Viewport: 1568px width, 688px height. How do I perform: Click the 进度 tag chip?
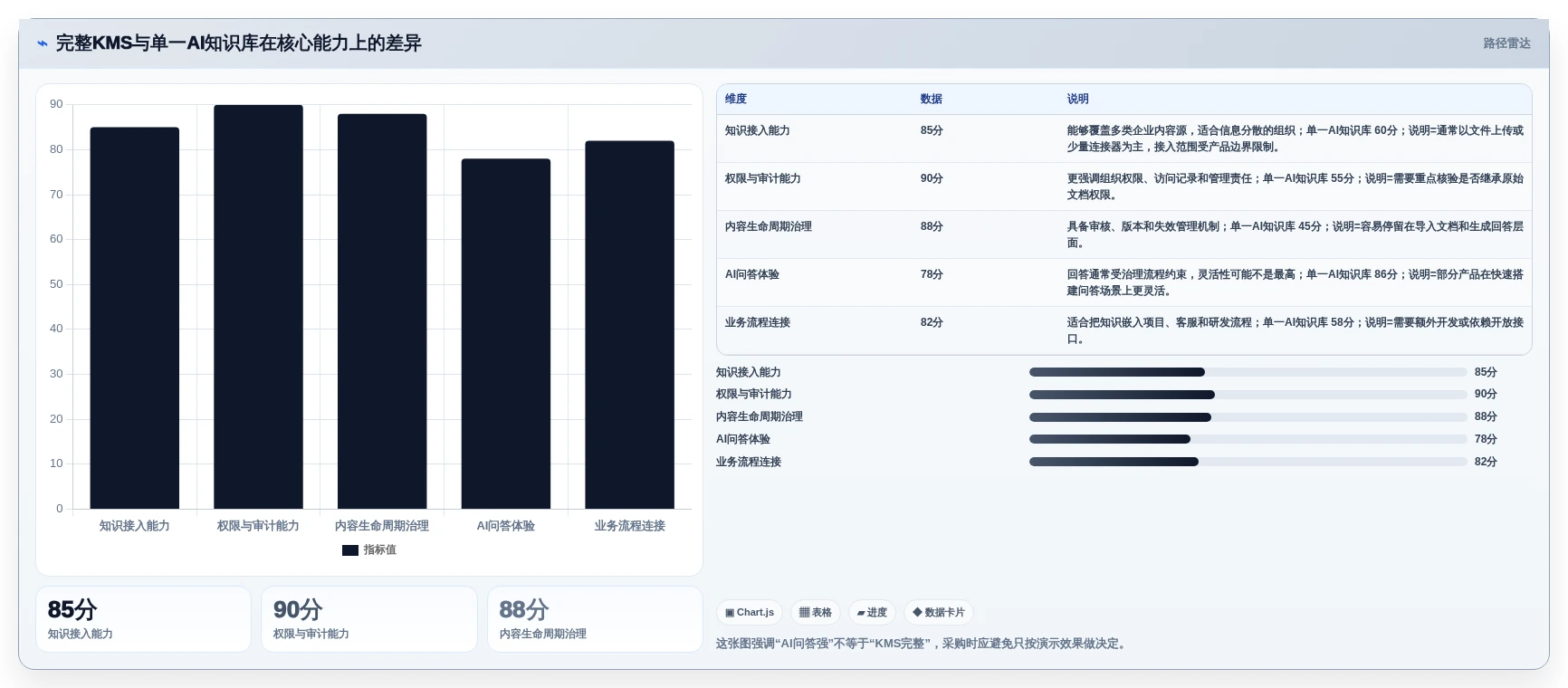(872, 613)
